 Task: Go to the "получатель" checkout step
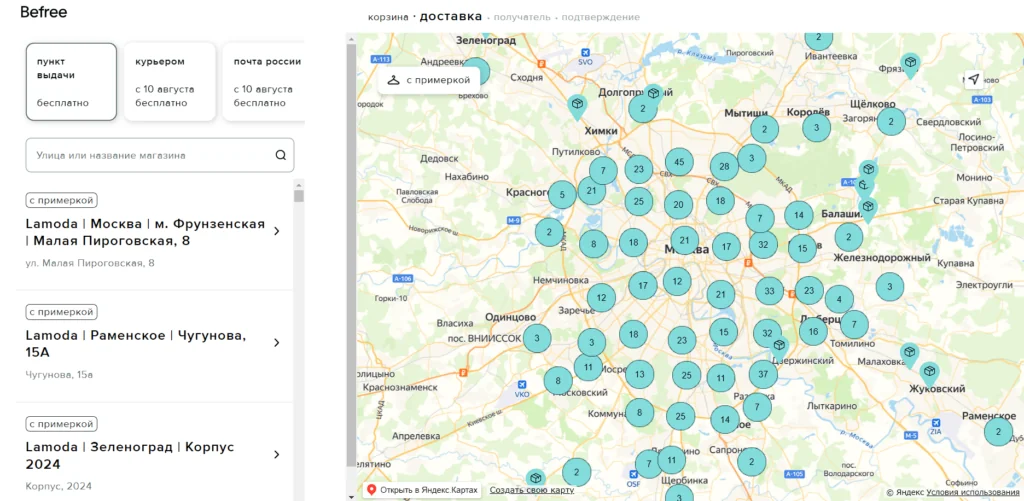[x=522, y=17]
